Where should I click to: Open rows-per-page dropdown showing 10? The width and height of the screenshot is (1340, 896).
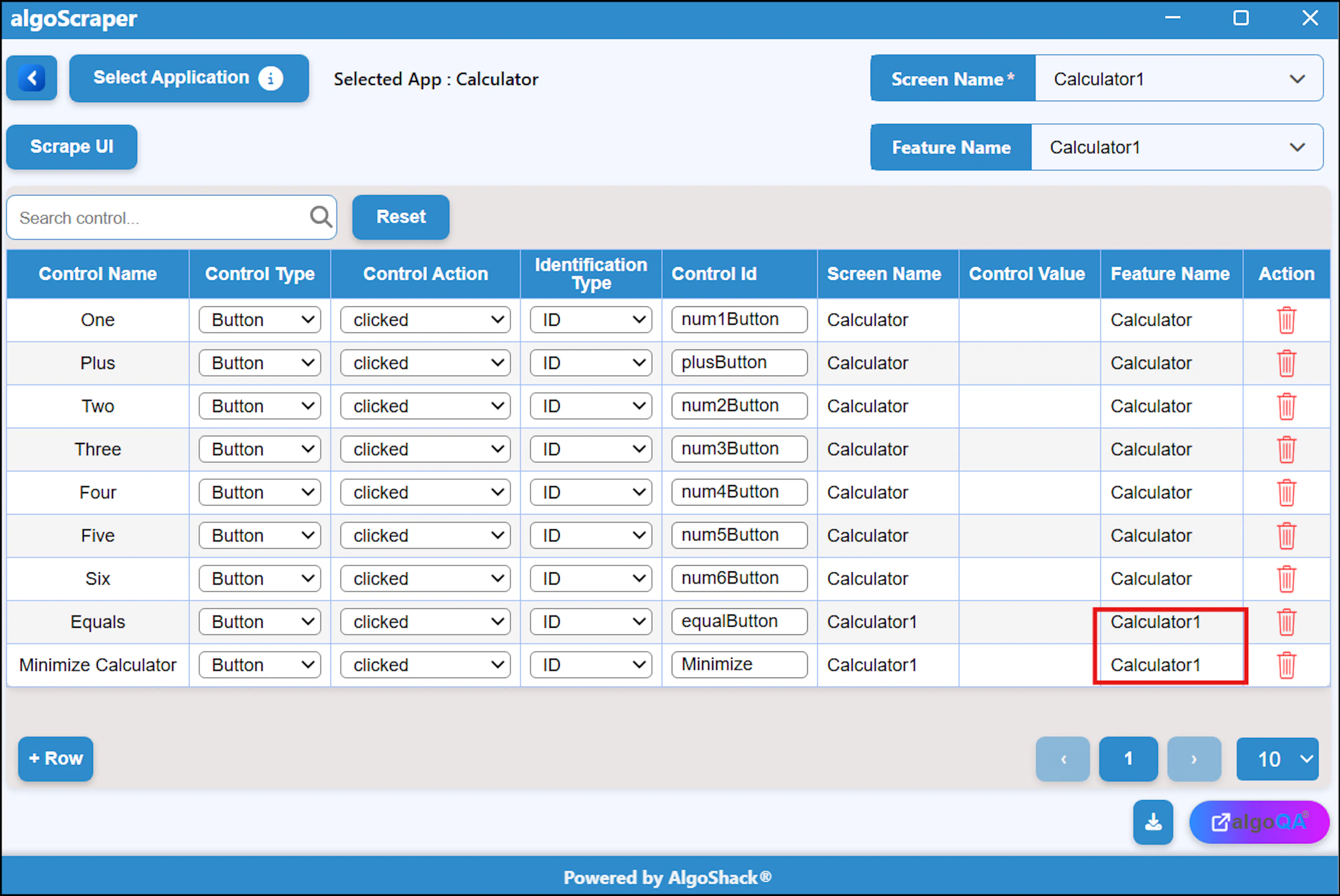point(1277,759)
